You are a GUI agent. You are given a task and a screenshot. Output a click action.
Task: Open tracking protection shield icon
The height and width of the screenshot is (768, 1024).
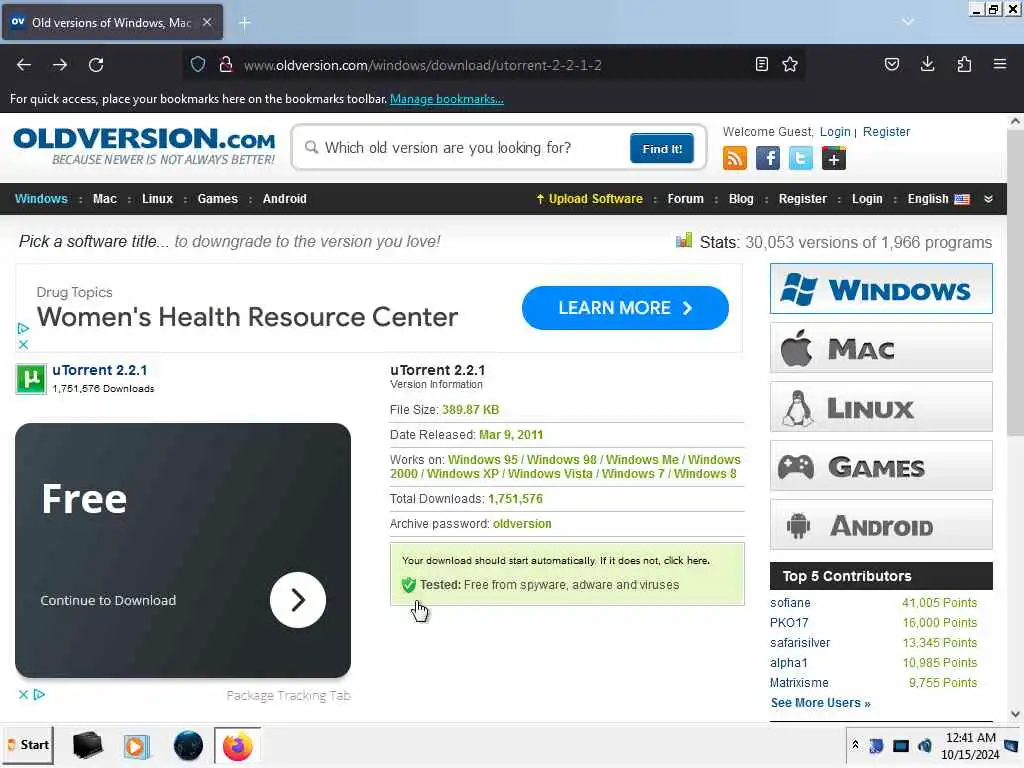pyautogui.click(x=198, y=64)
